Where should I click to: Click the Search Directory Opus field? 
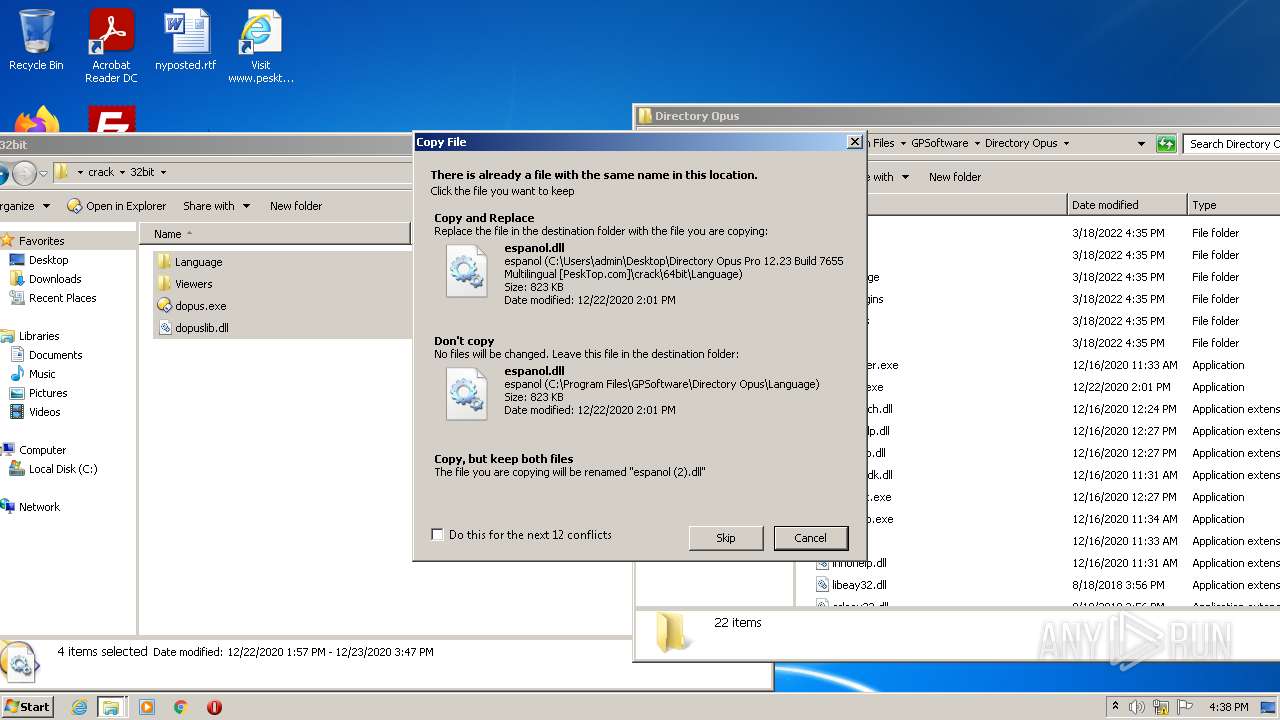click(1232, 144)
